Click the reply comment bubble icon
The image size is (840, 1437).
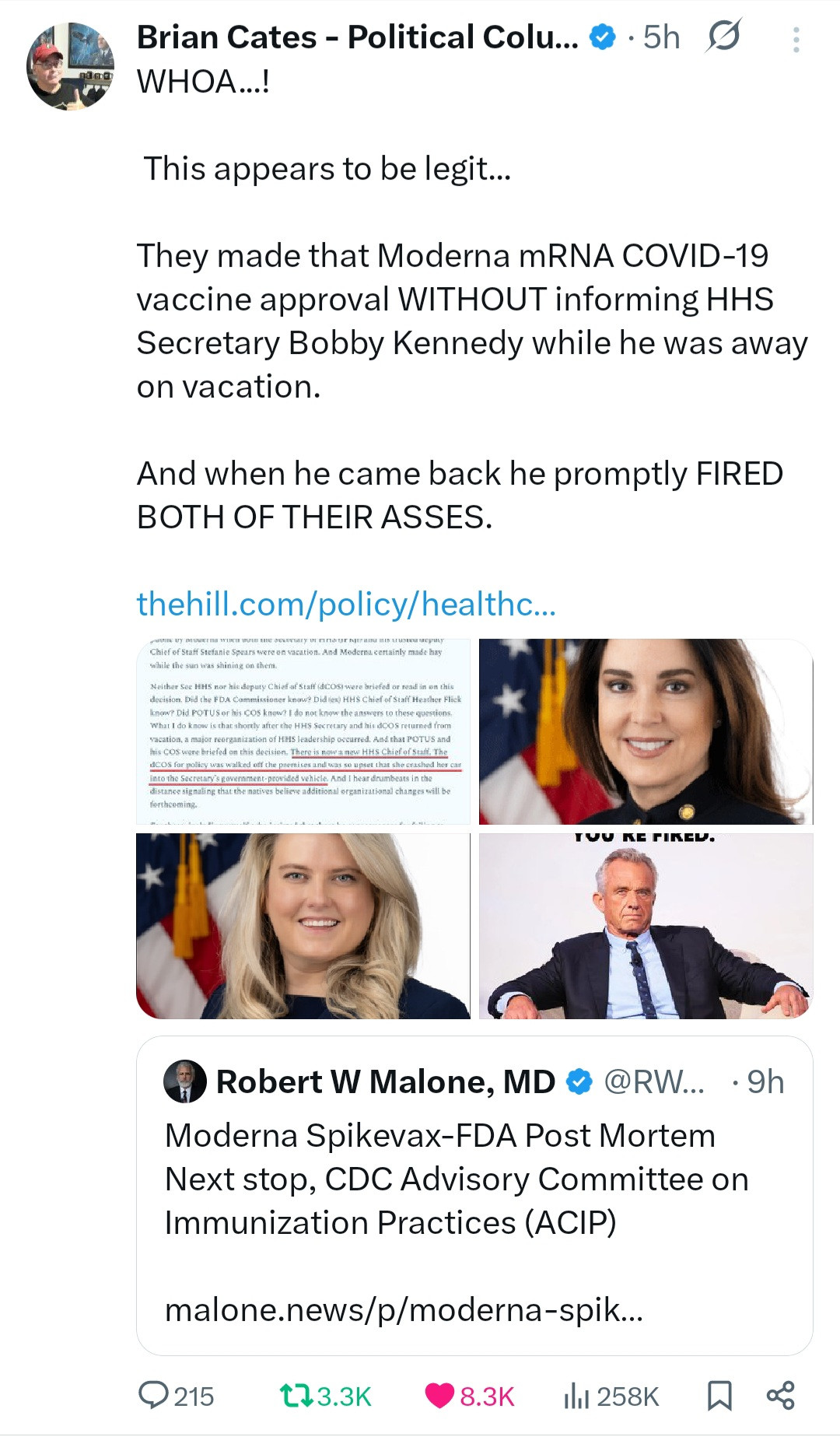tap(153, 1395)
